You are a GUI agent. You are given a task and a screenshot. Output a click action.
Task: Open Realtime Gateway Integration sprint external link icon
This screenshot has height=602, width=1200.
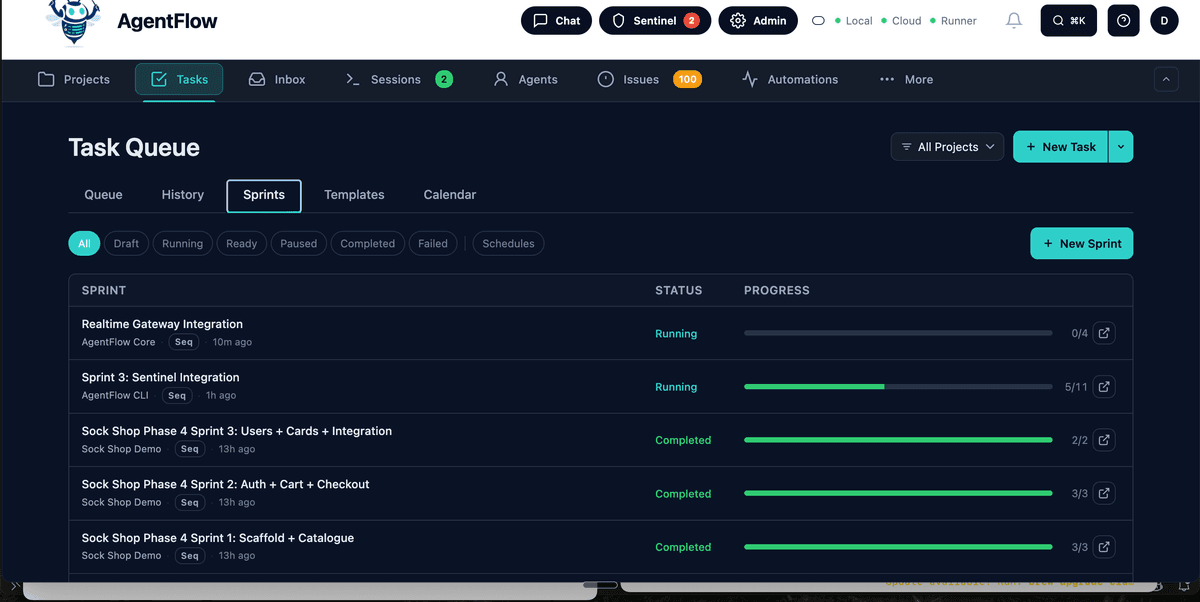[1103, 333]
